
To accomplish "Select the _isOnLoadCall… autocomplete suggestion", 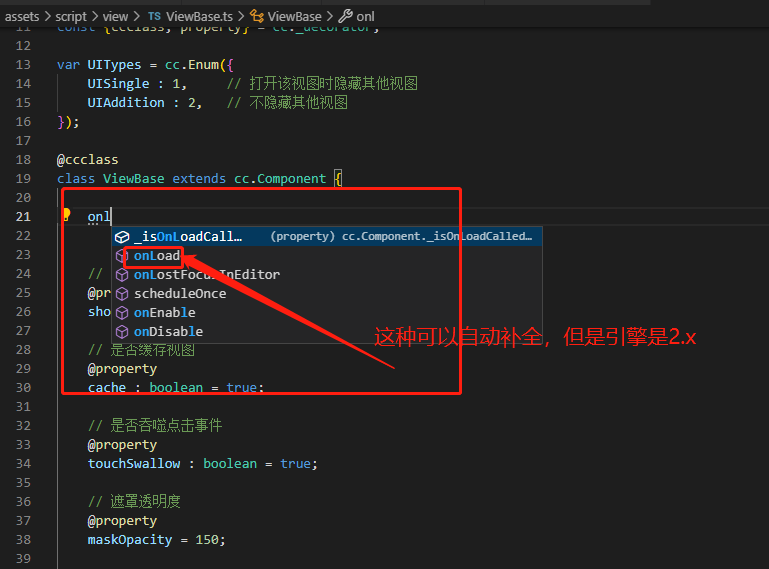I will (x=327, y=237).
